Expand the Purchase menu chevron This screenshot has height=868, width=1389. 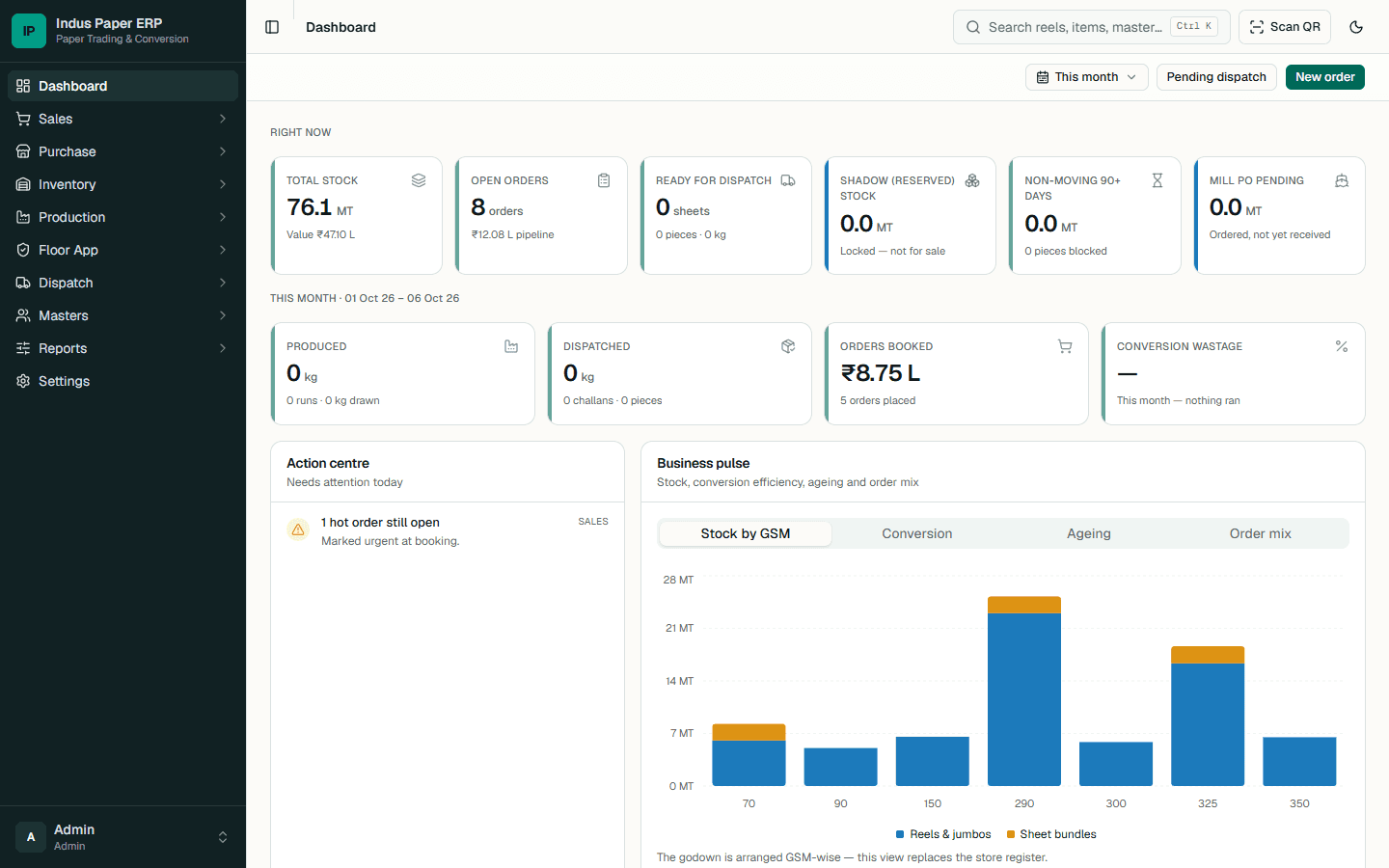click(x=223, y=151)
